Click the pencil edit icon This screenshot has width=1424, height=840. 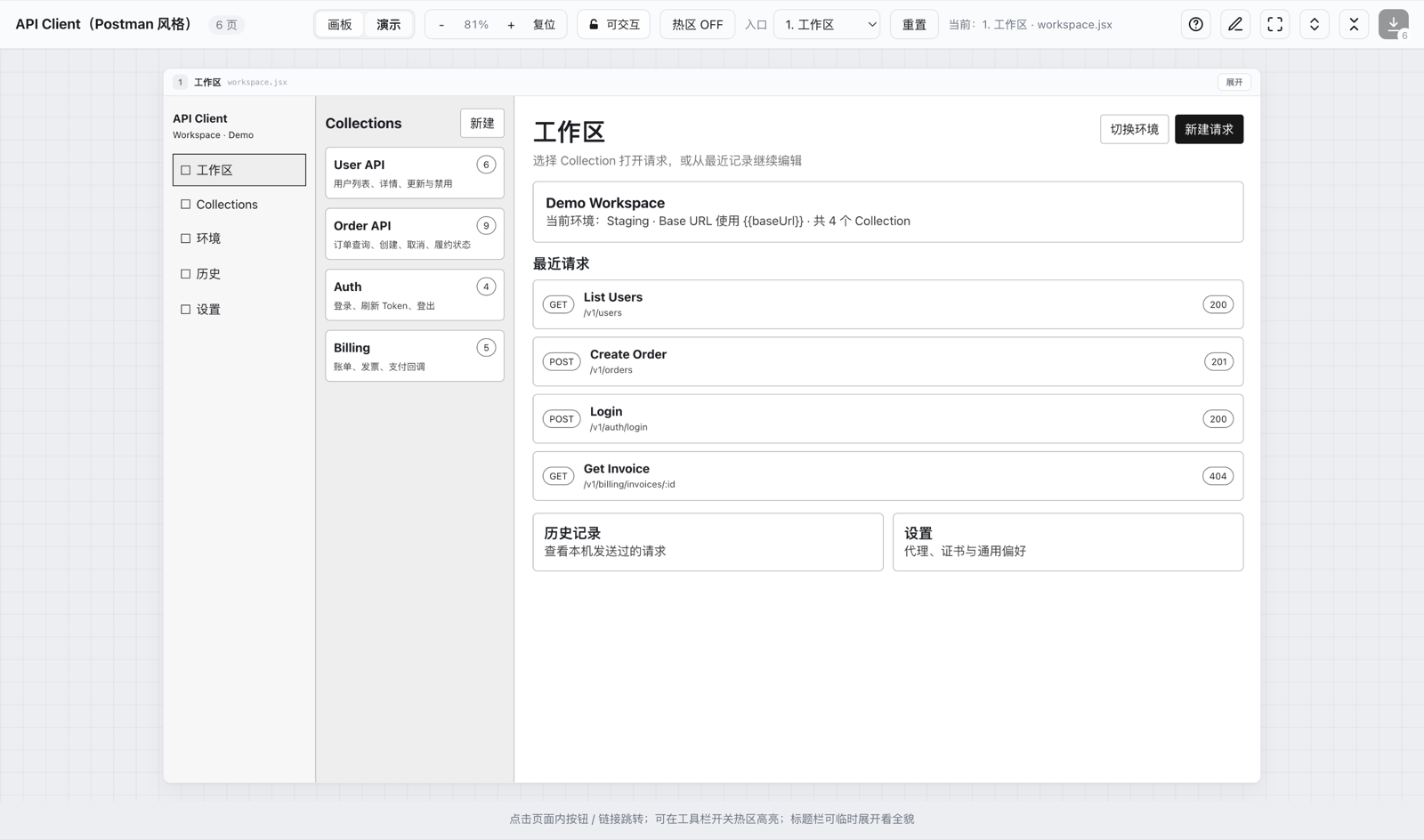tap(1235, 24)
